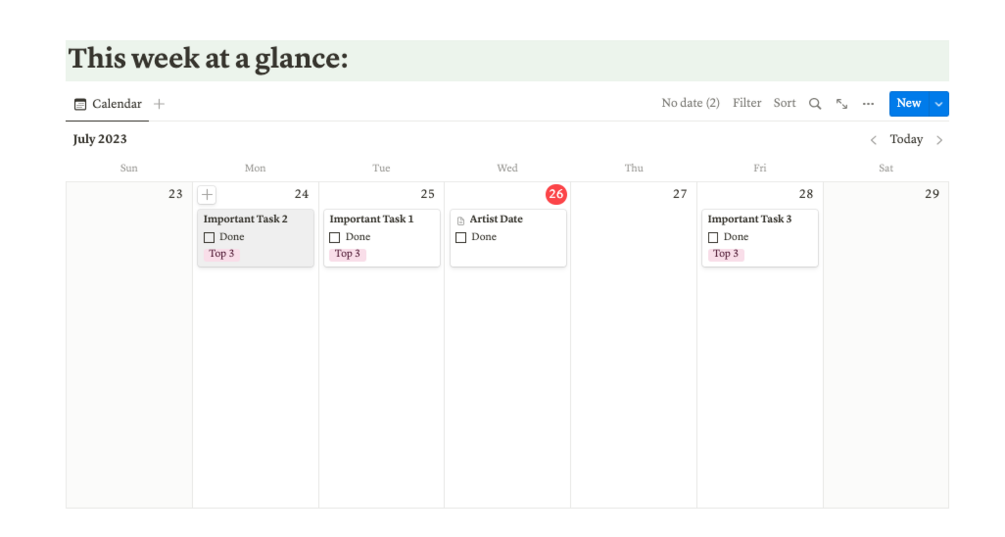
Task: Mark Artist Date as Done
Action: tap(461, 238)
